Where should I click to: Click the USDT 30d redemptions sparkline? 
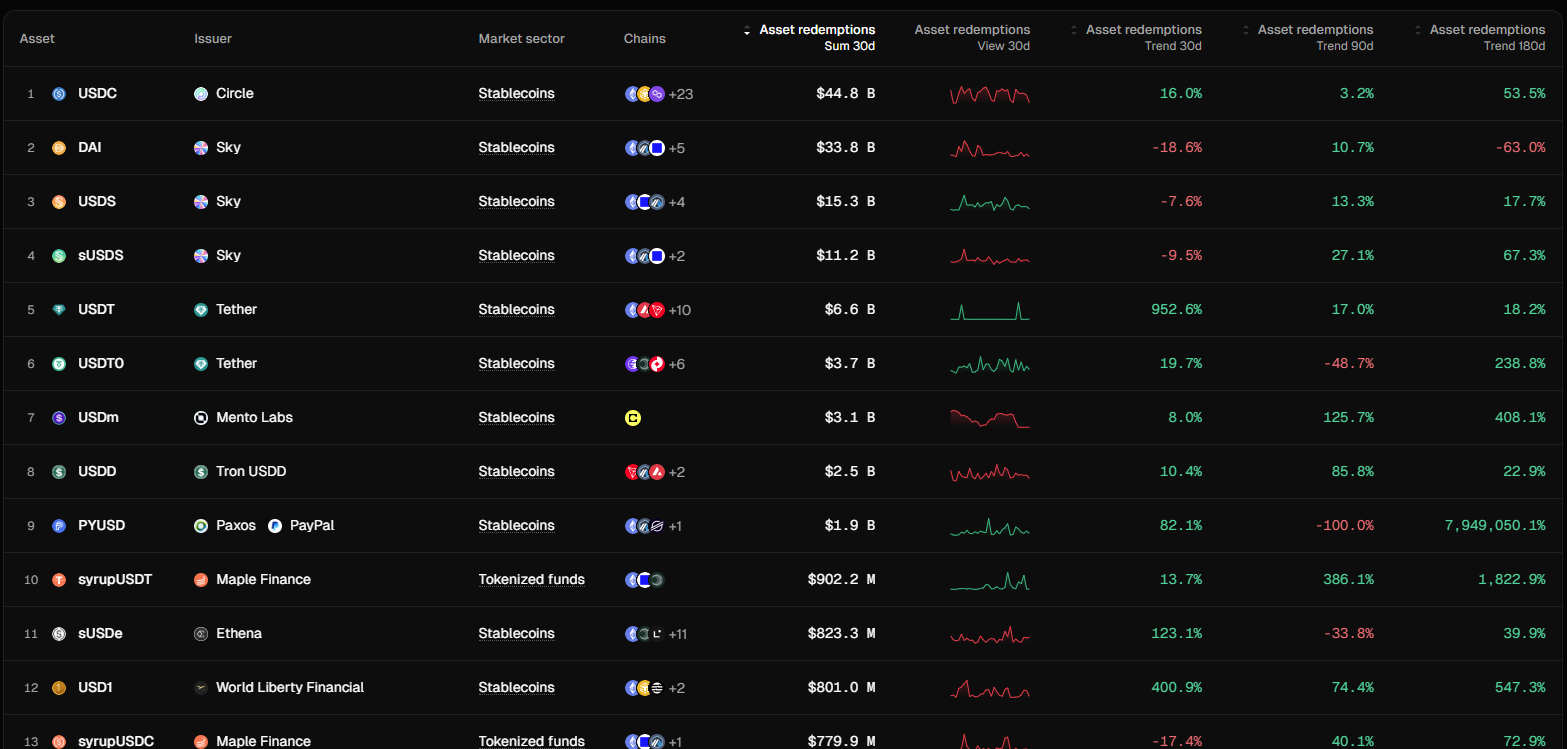[989, 310]
